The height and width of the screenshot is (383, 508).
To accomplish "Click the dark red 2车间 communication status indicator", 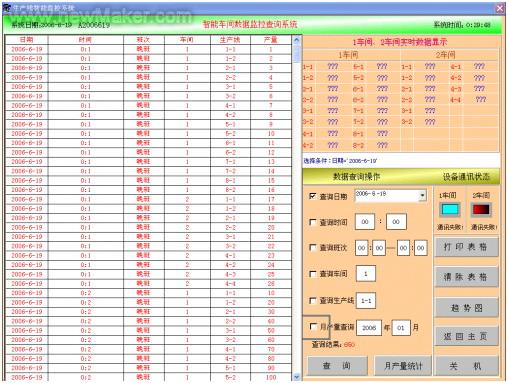I will point(481,210).
